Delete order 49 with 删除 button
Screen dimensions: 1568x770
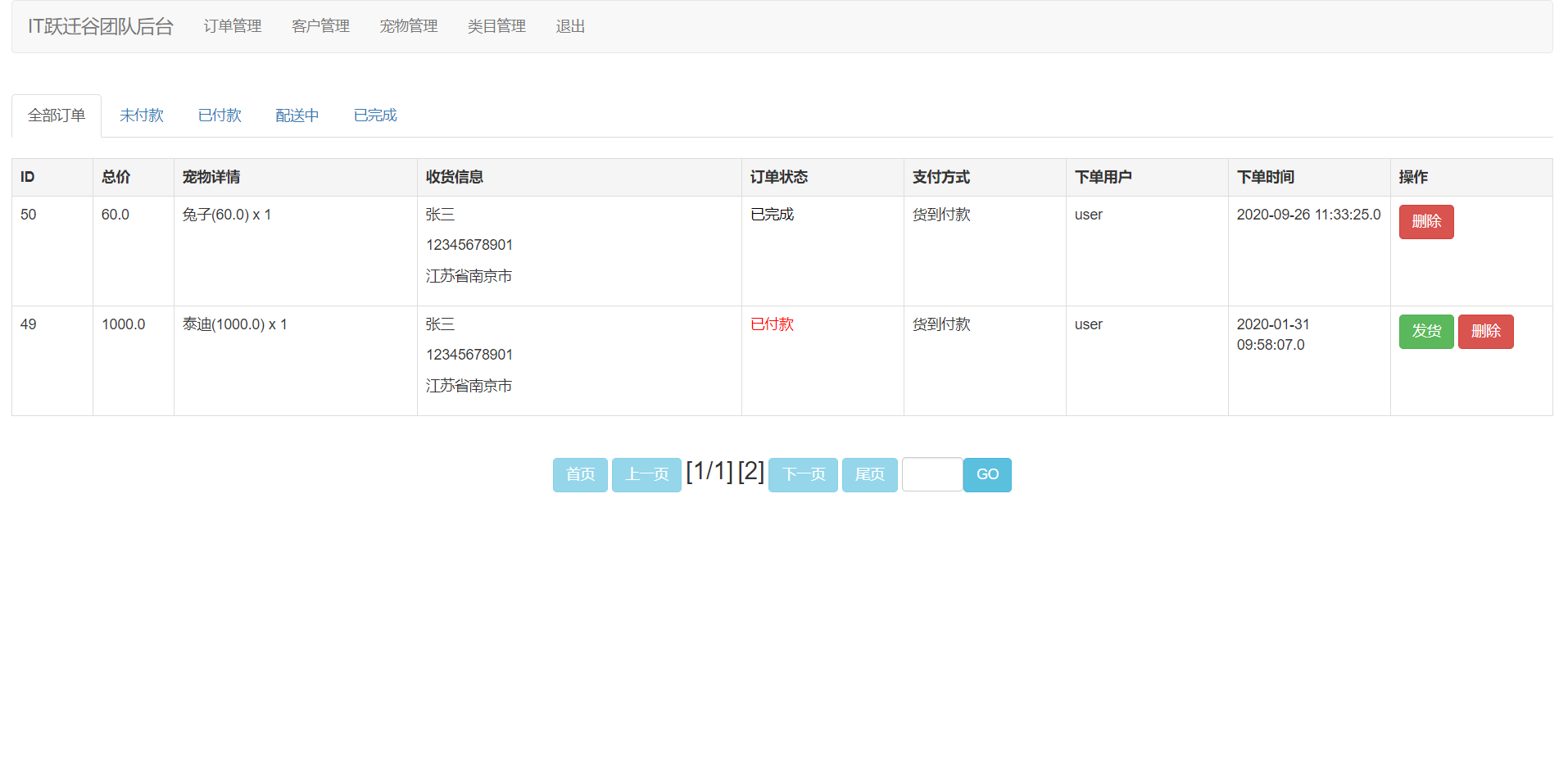click(1486, 332)
